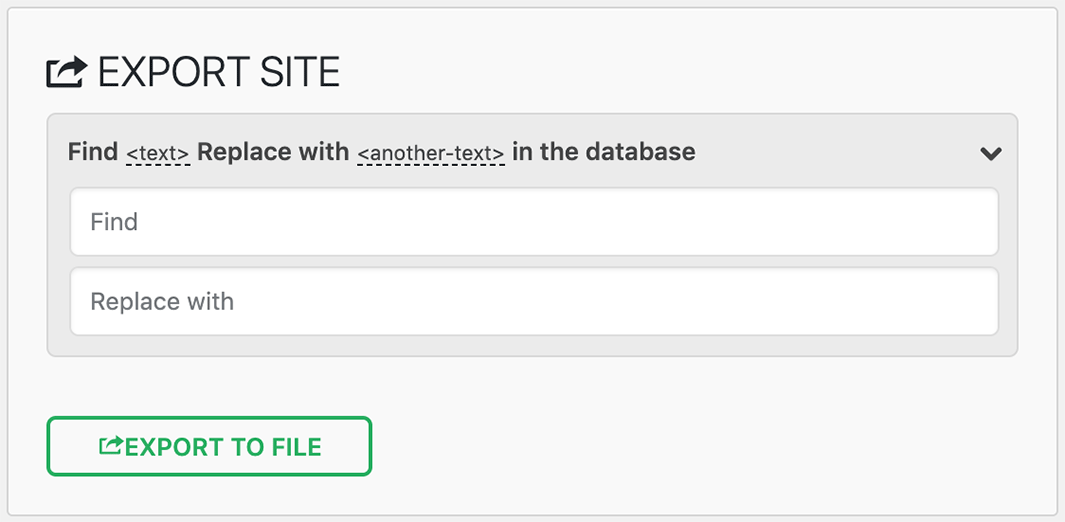Click the right end of the Find input

pyautogui.click(x=960, y=222)
